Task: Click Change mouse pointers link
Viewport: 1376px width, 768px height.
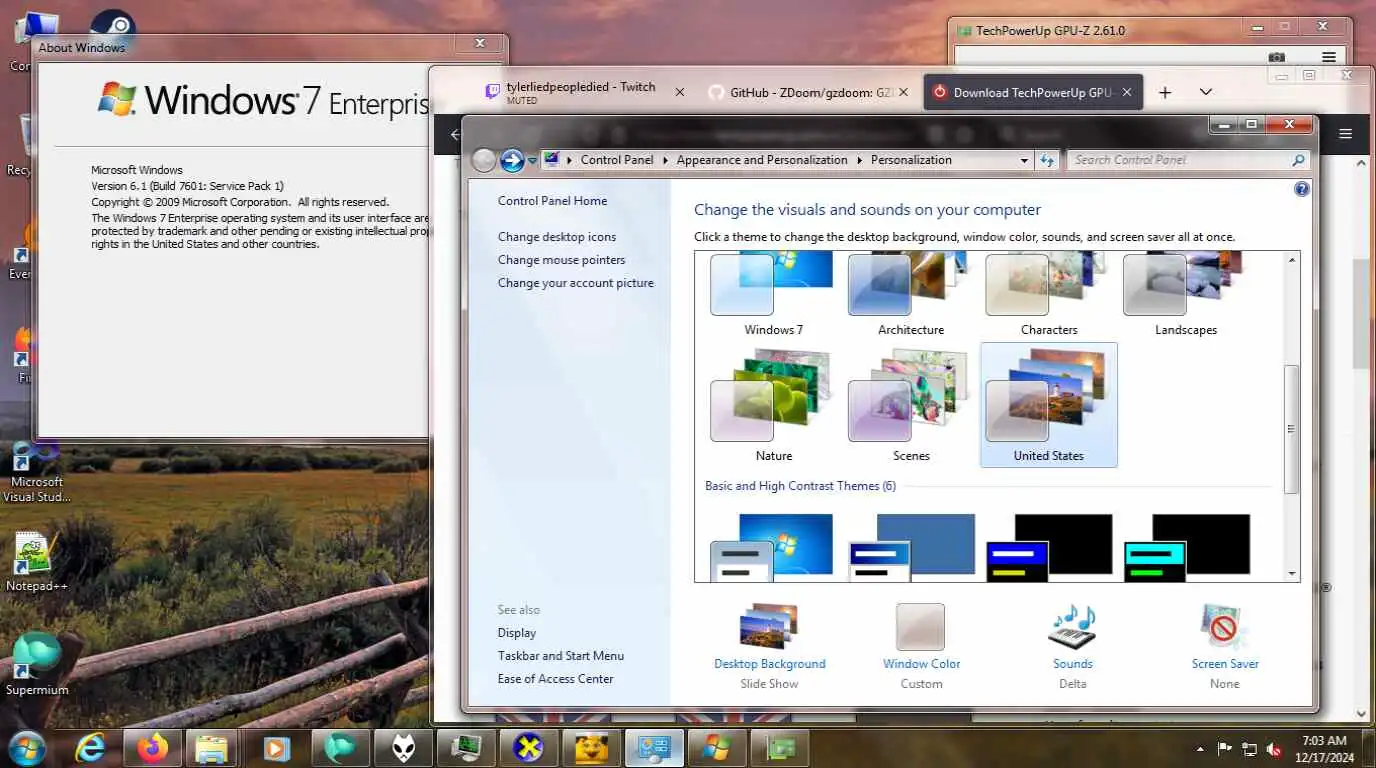Action: click(x=561, y=260)
